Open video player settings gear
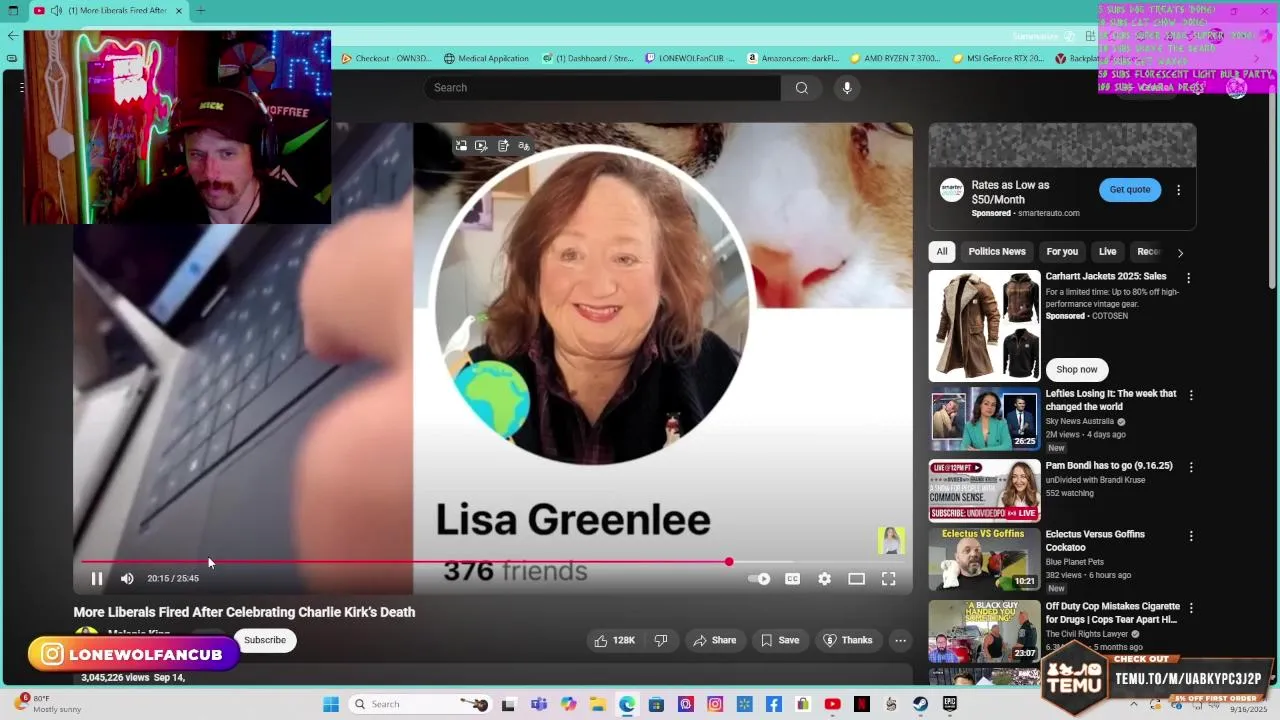This screenshot has width=1280, height=720. pos(824,578)
